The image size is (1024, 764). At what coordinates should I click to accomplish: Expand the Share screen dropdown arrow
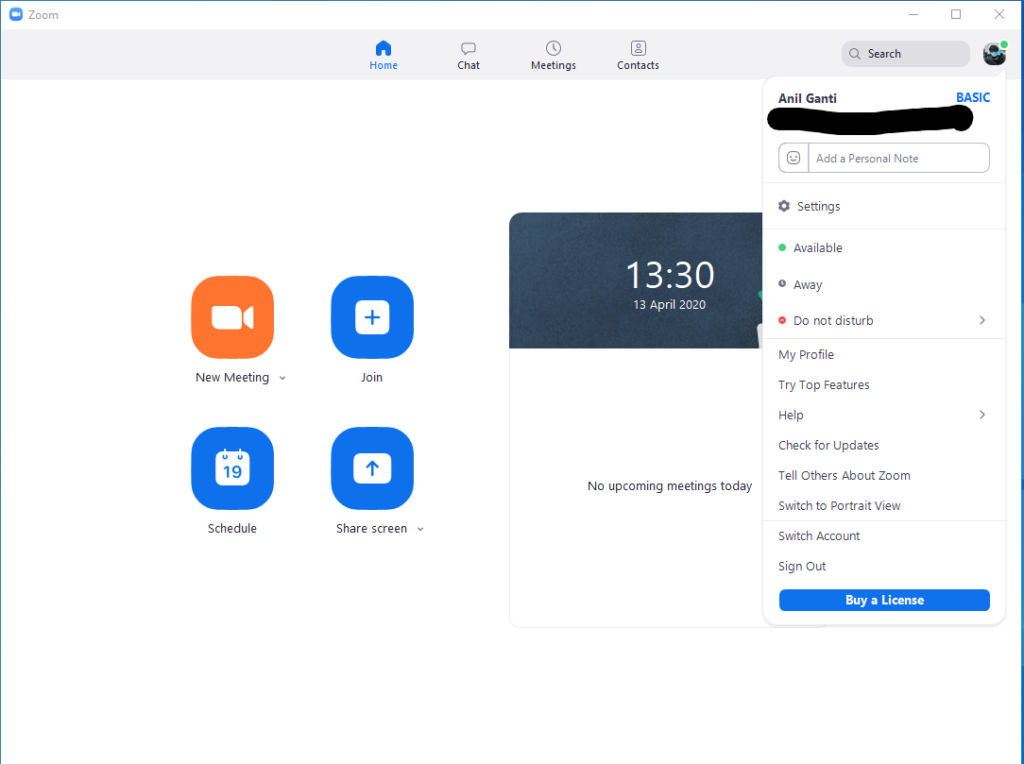coord(420,529)
